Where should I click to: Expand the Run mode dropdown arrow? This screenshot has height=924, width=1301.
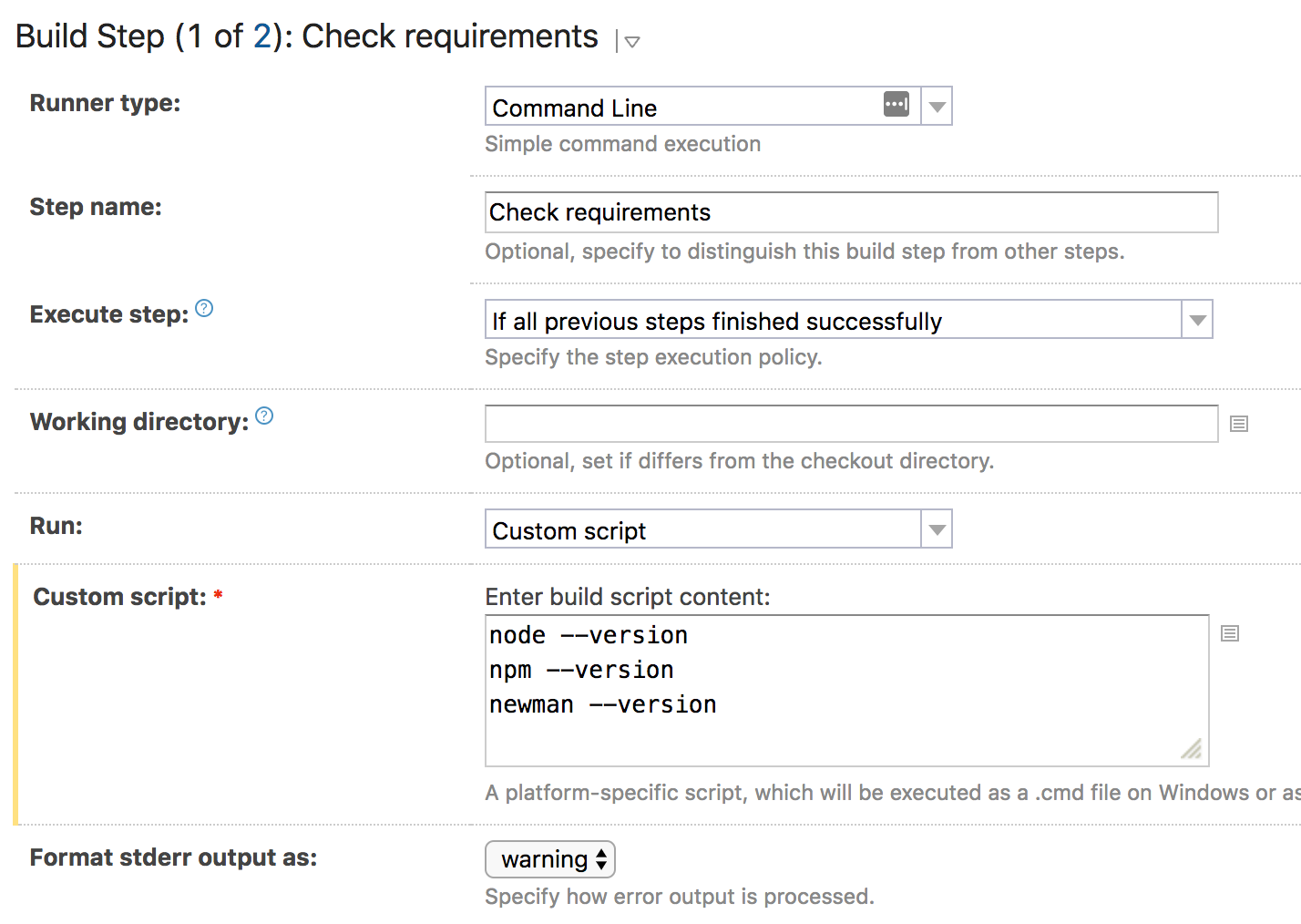click(937, 529)
